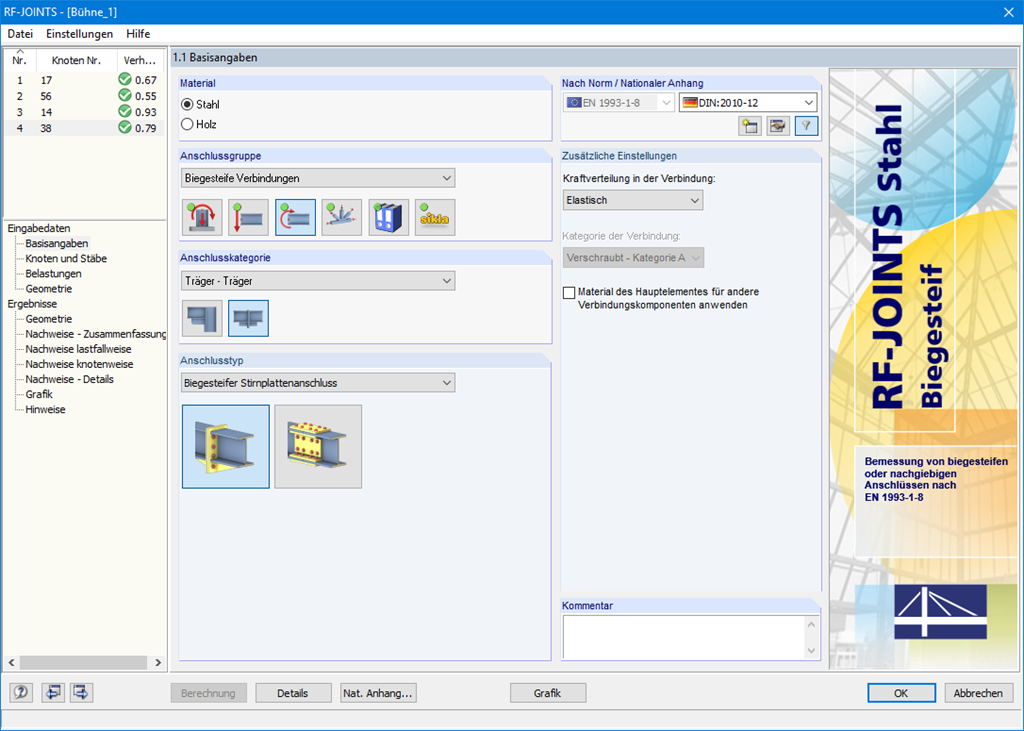Enable main element material for other components
1024x731 pixels.
tap(569, 293)
